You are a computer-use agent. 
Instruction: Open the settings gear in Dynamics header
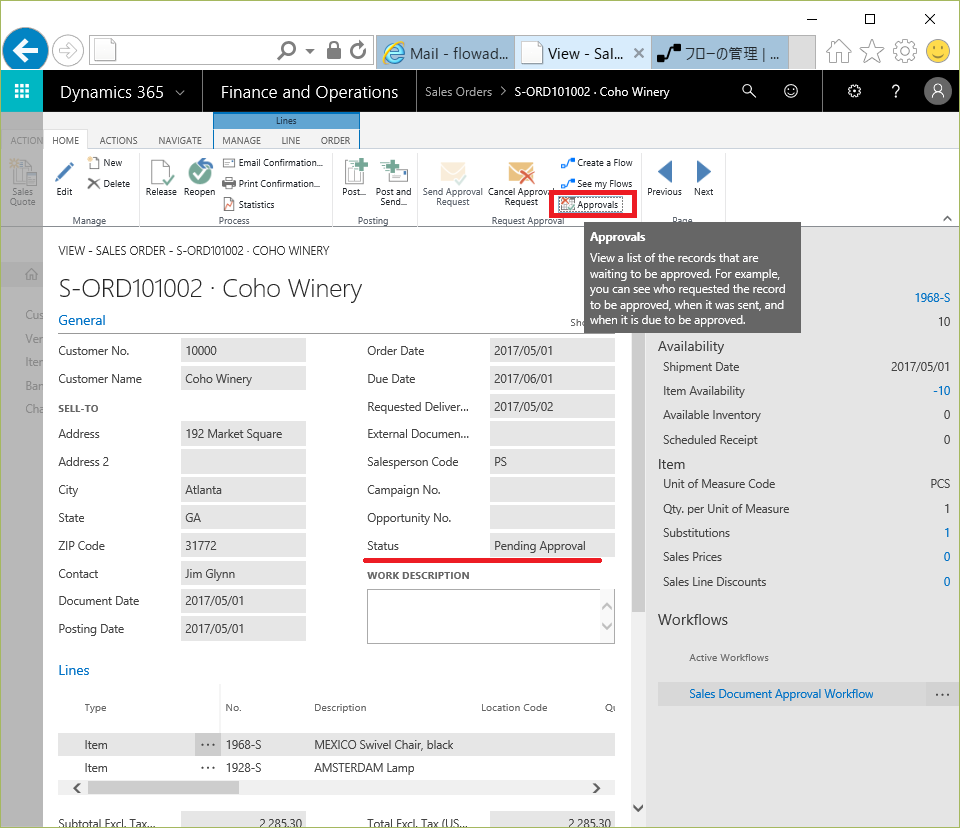coord(854,92)
